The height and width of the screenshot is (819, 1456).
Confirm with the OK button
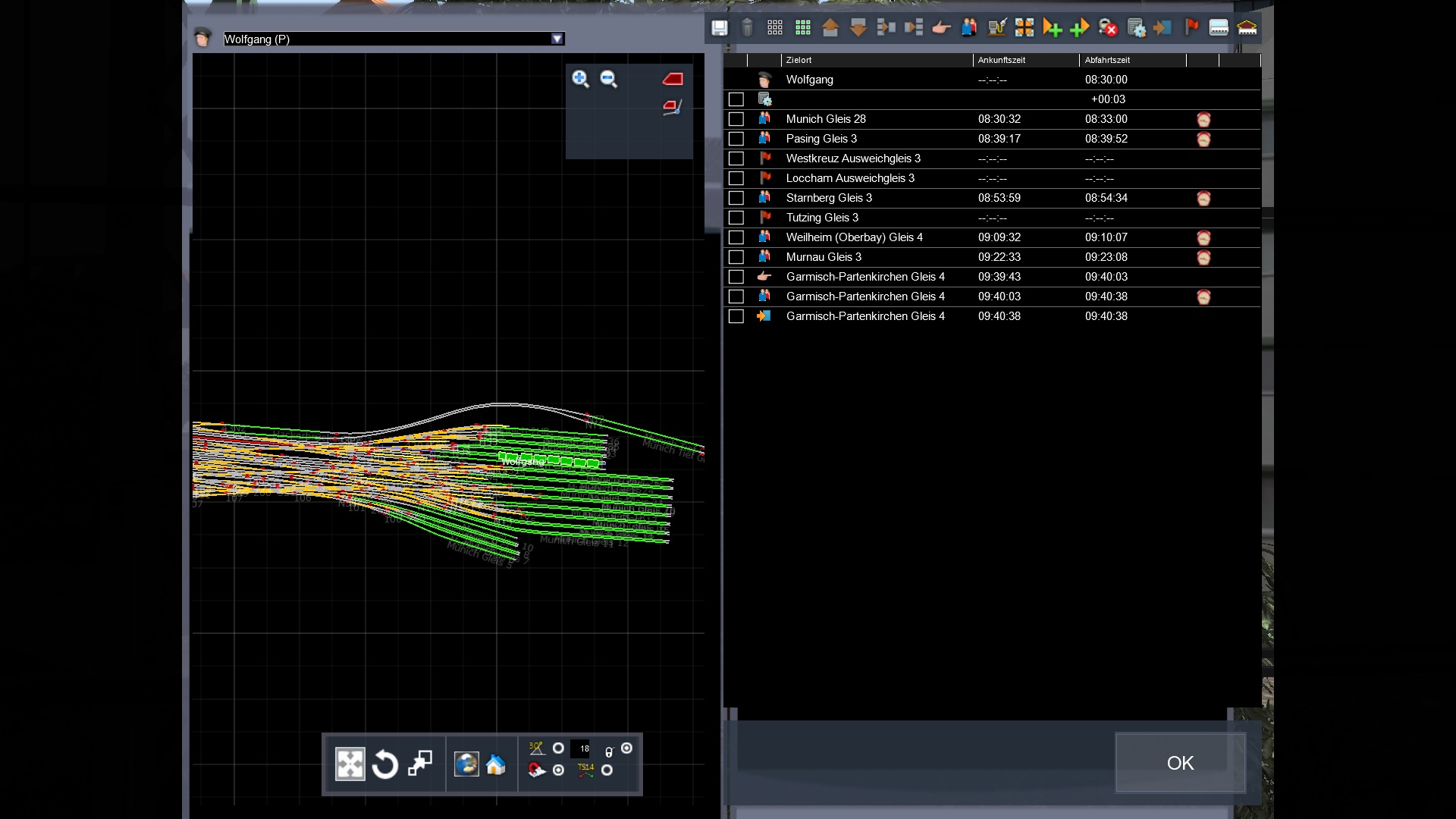click(1180, 763)
